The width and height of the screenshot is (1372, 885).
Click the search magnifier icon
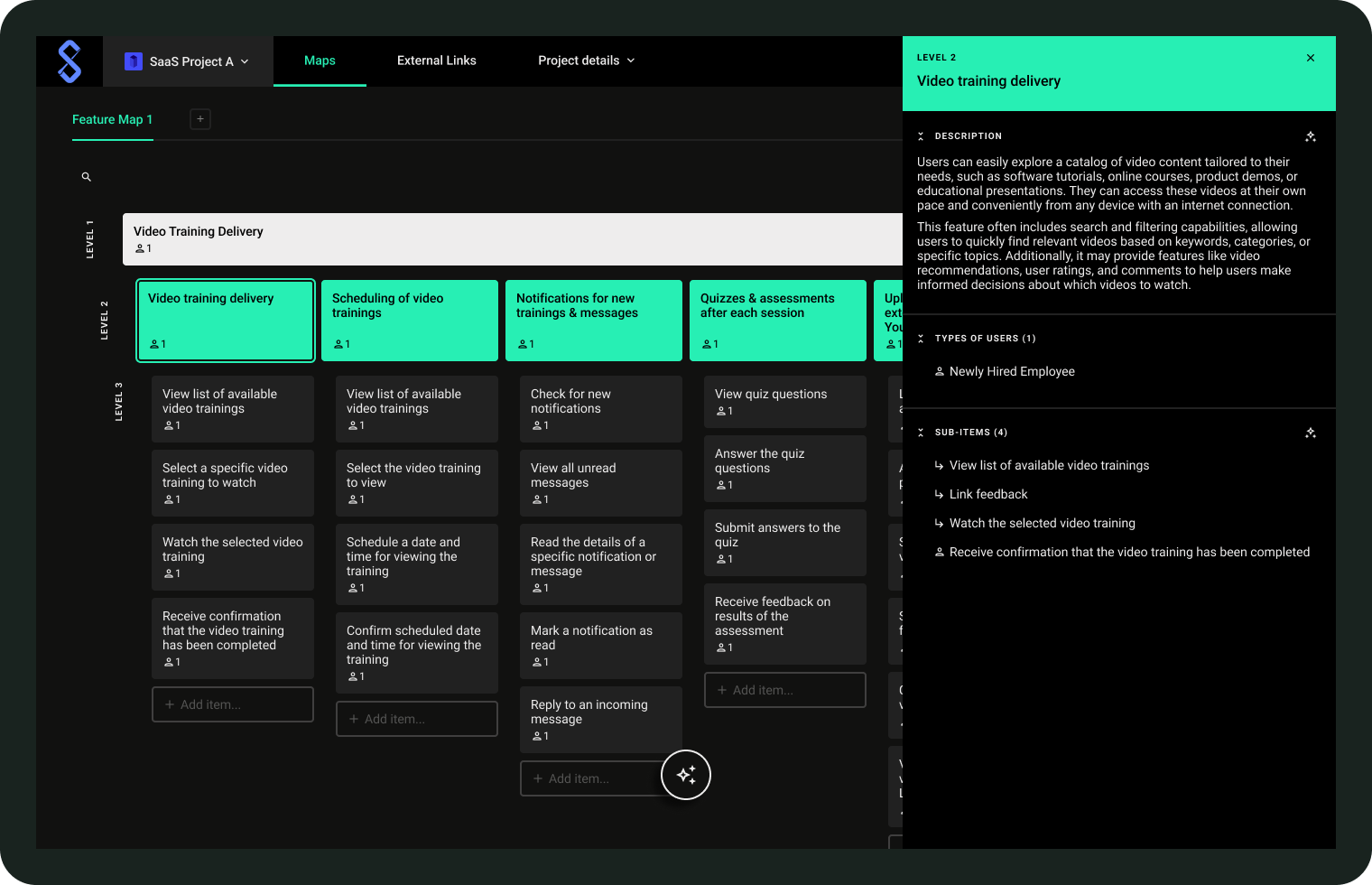[x=87, y=177]
